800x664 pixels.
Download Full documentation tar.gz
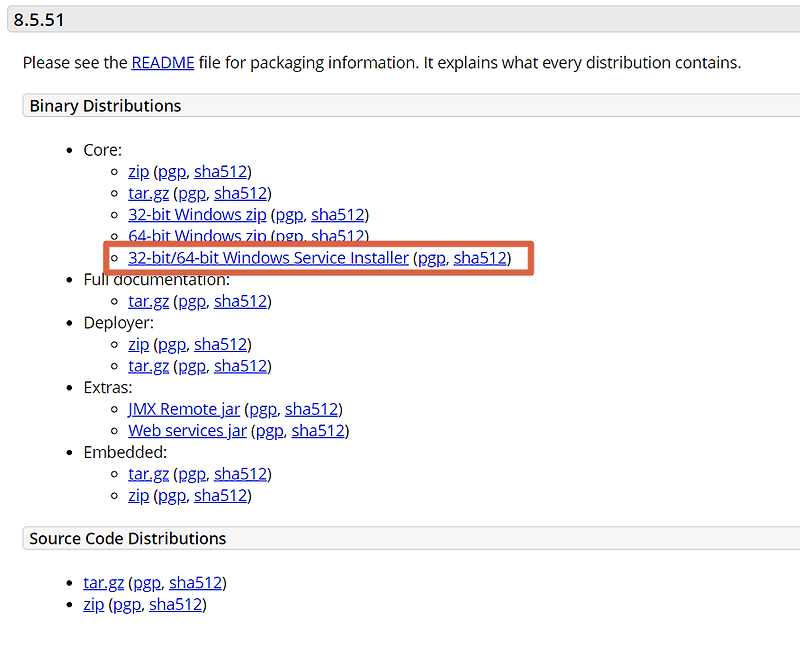coord(148,301)
